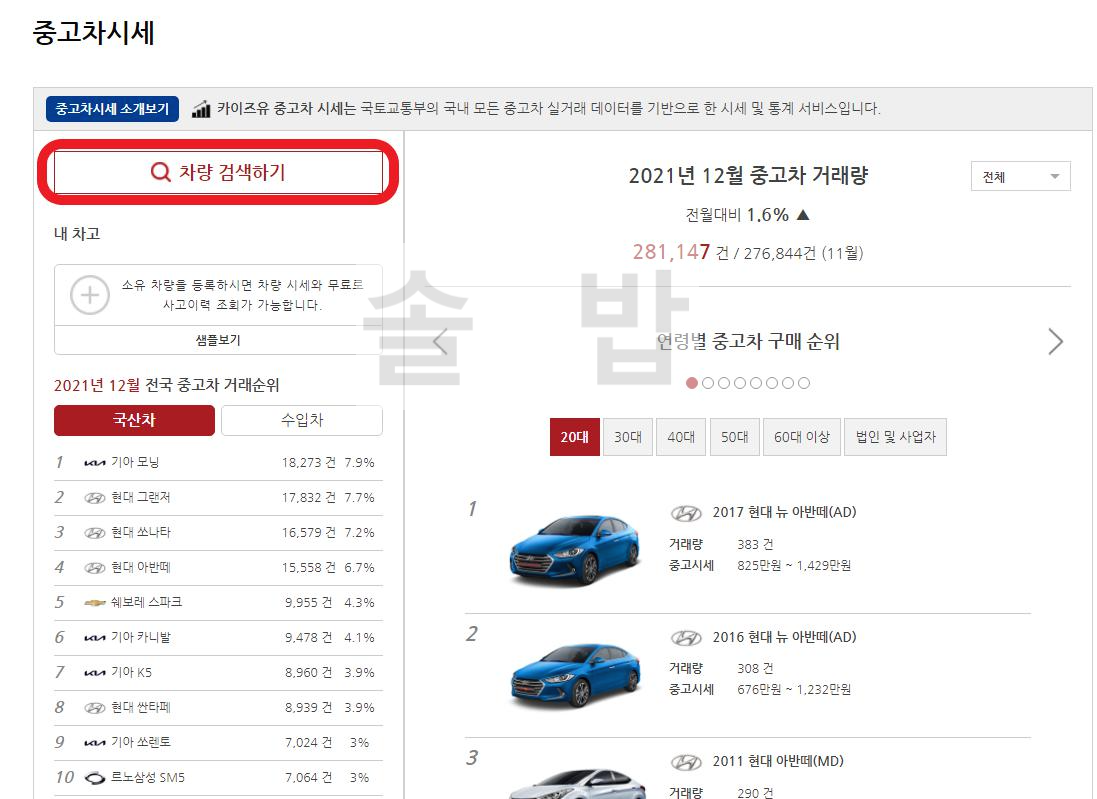Click the magnifier icon in 차량 검색하기
Screen dimensions: 1097x799
161,172
